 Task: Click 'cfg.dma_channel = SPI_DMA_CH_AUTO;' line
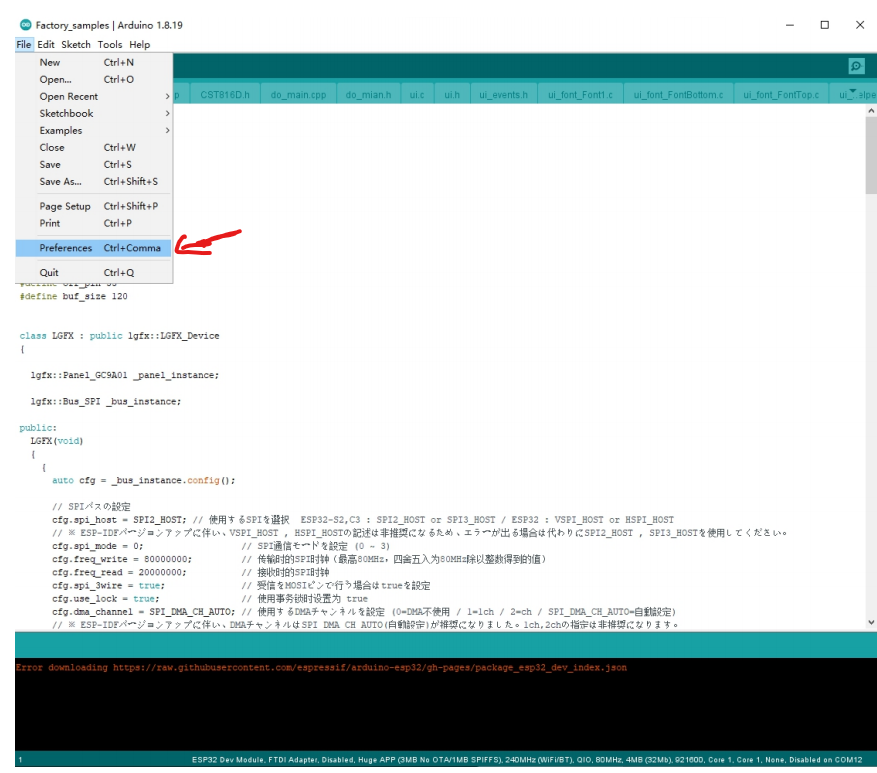(x=144, y=611)
